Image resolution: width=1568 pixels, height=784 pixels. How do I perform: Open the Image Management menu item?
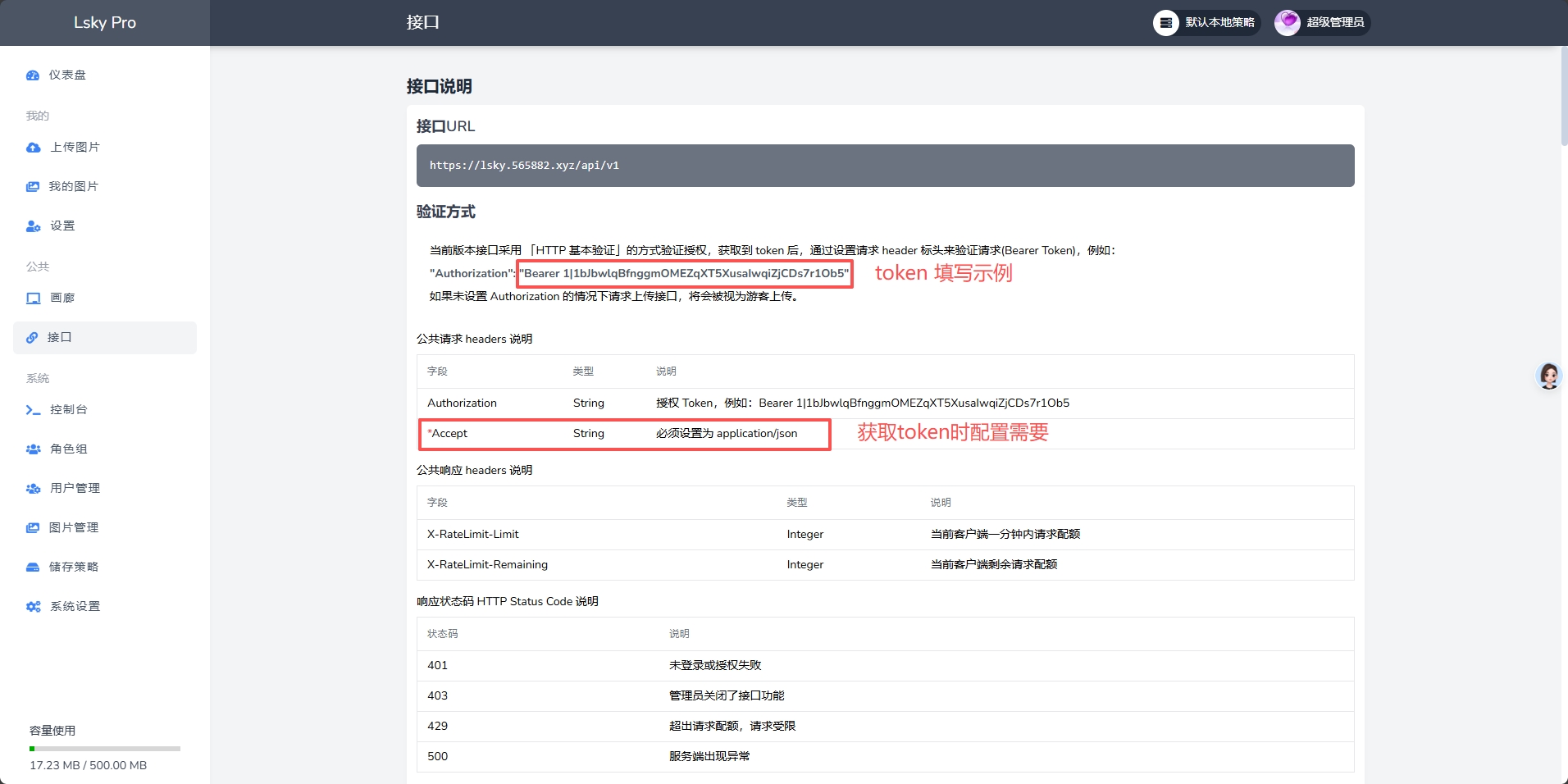(74, 527)
